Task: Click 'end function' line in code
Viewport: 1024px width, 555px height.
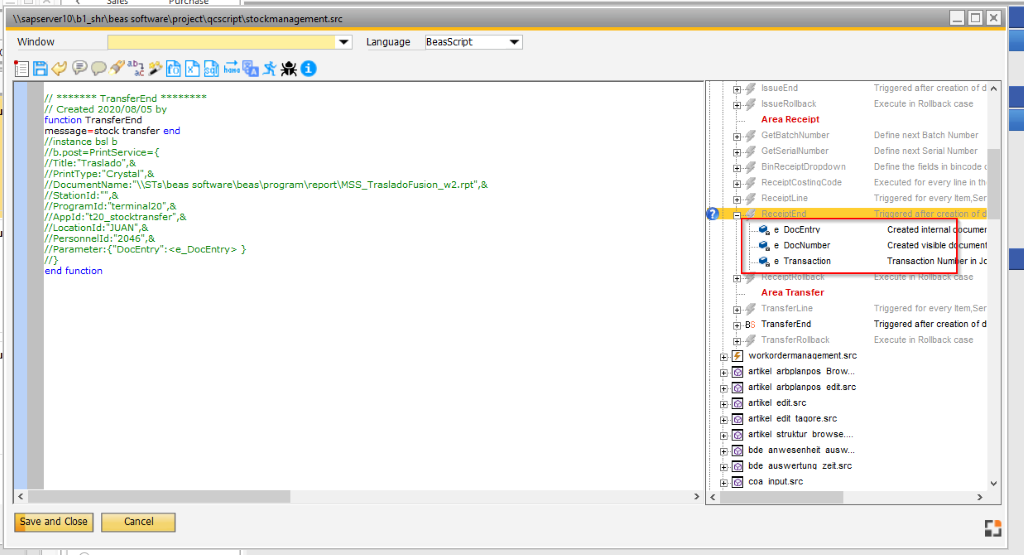Action: coord(73,270)
